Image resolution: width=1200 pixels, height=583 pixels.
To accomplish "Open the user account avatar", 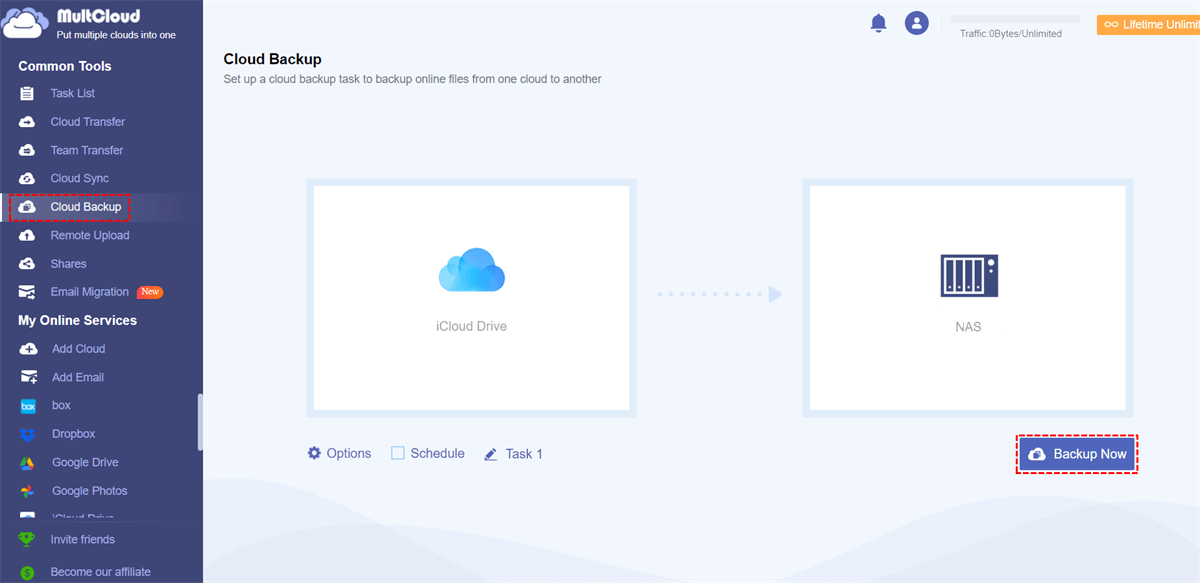I will coord(917,23).
